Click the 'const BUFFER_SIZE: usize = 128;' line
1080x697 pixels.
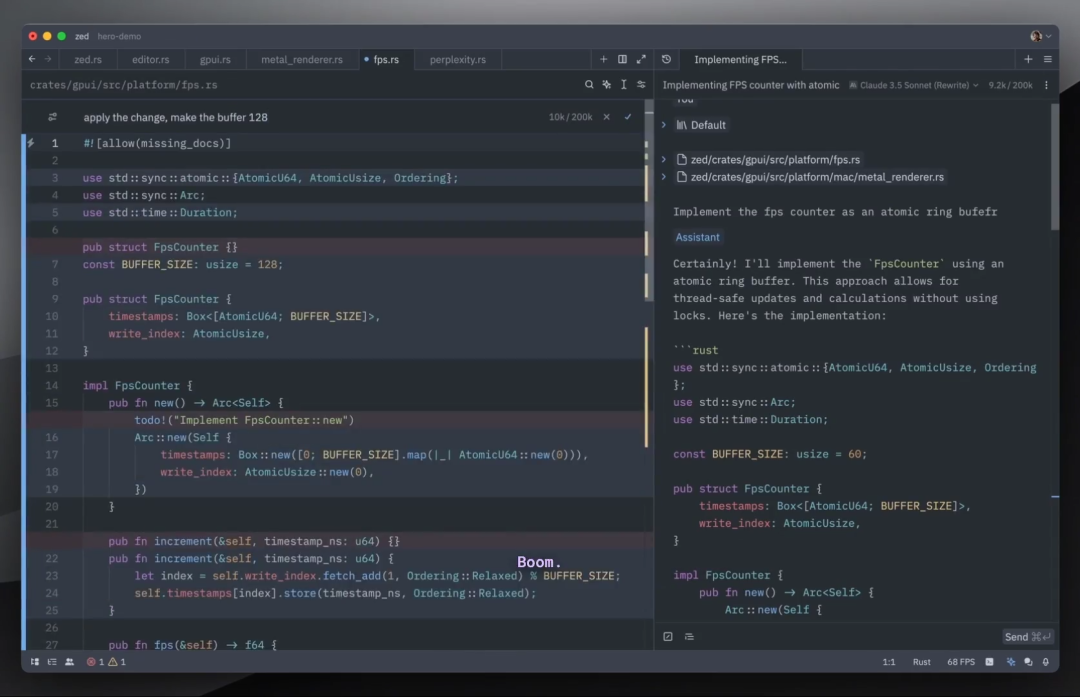tap(183, 264)
